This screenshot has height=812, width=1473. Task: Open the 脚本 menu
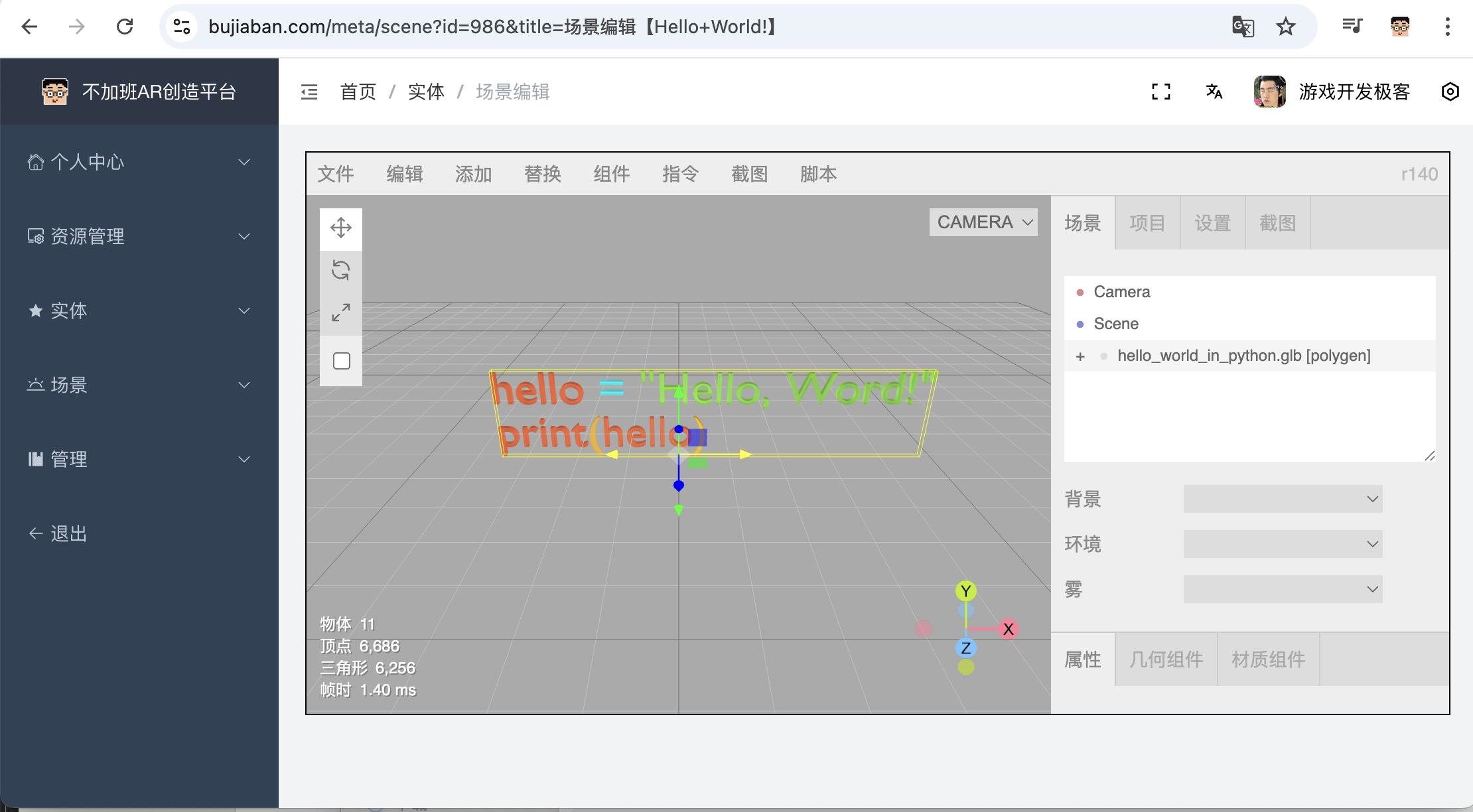(819, 174)
